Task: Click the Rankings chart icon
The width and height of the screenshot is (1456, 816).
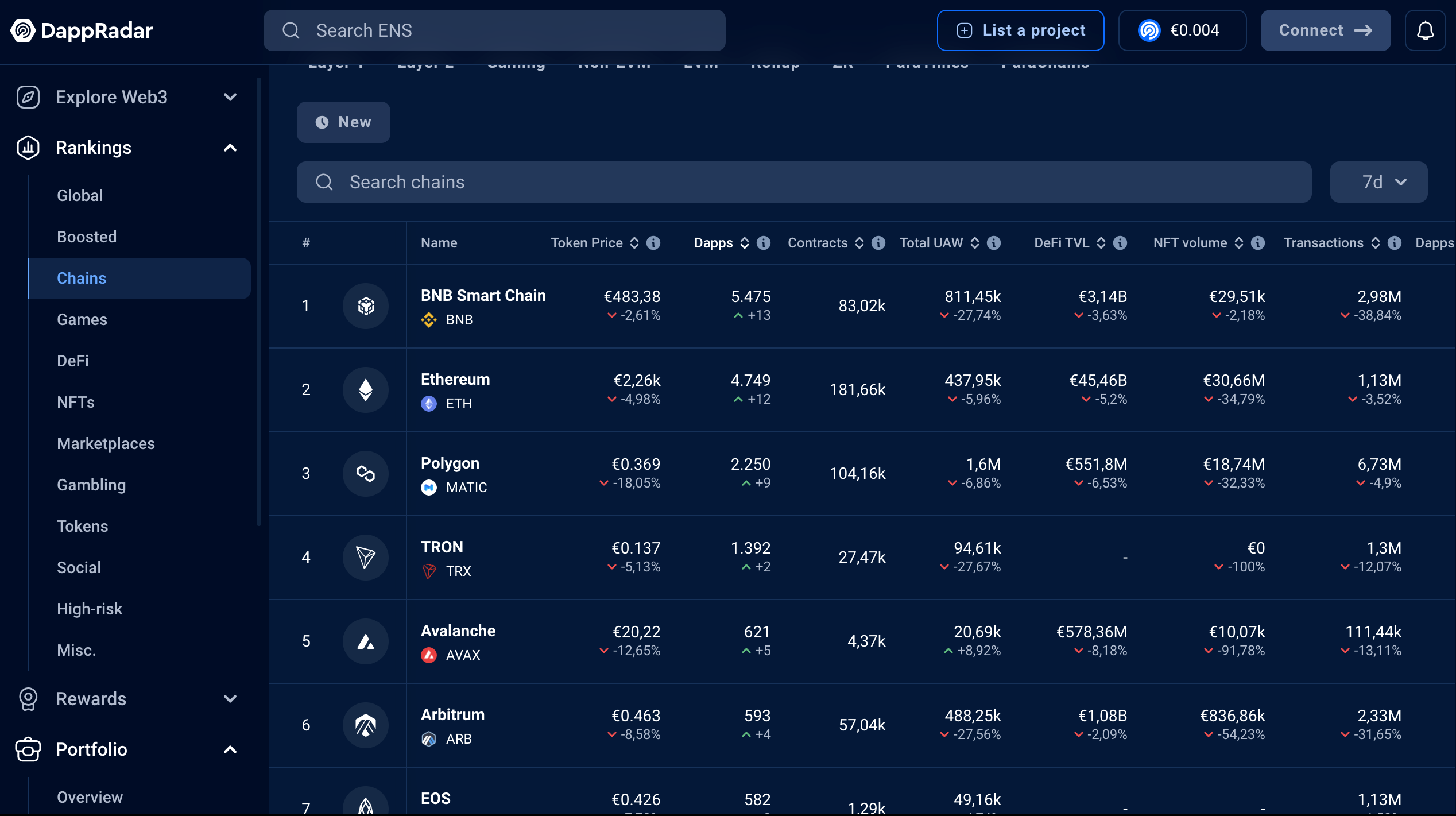Action: coord(28,148)
